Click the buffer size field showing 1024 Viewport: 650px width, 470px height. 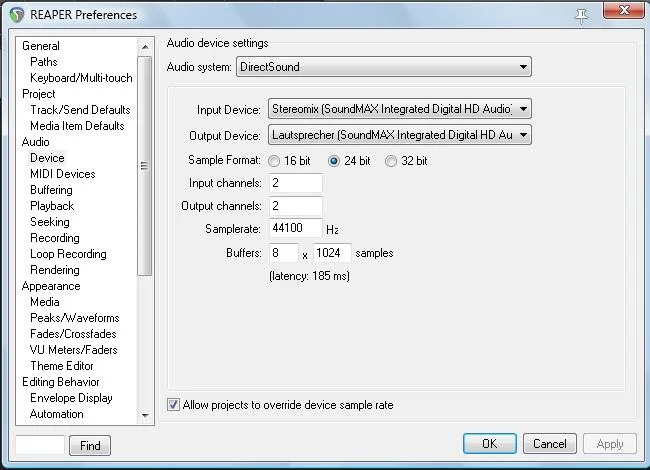pos(332,253)
